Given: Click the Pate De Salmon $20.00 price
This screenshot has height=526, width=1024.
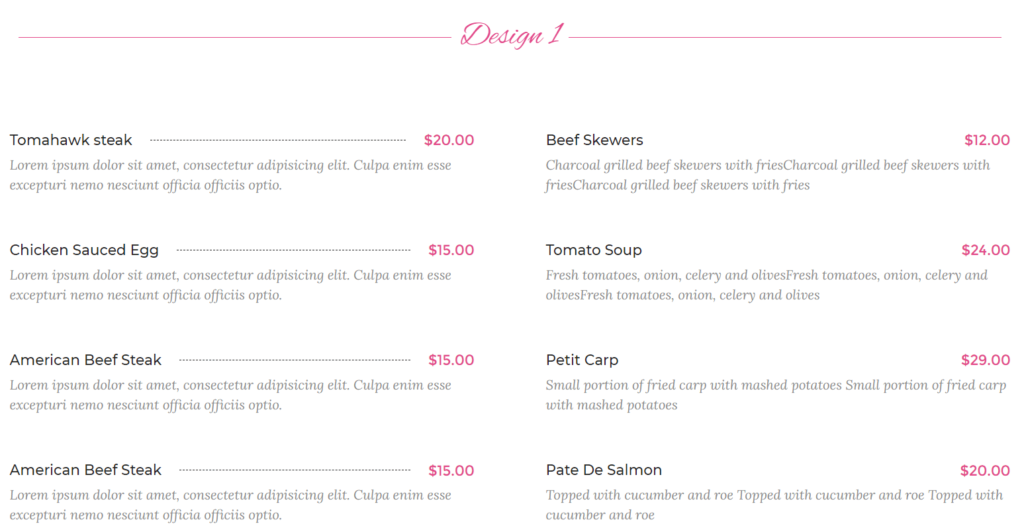Looking at the screenshot, I should pyautogui.click(x=985, y=470).
